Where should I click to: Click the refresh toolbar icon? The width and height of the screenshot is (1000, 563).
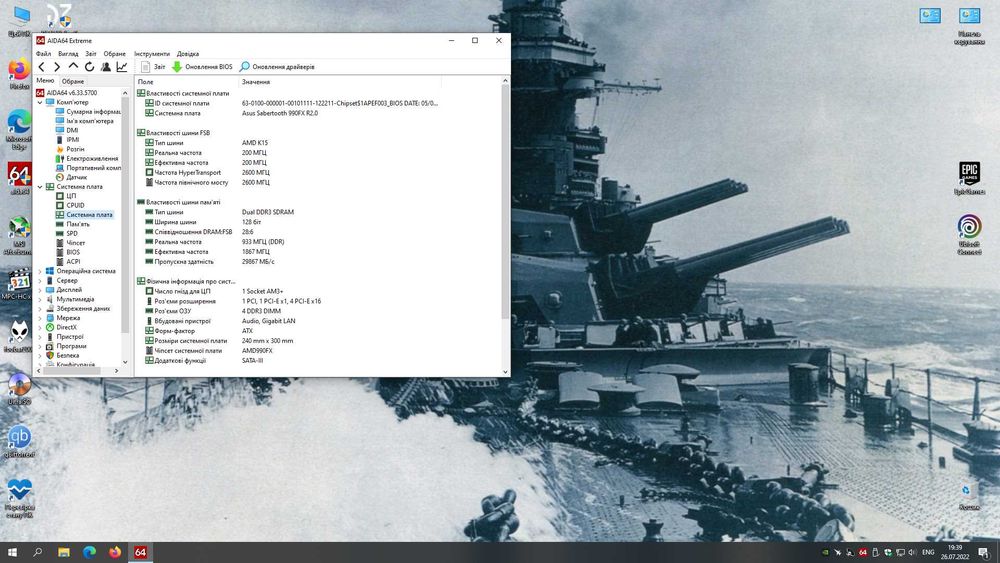(89, 67)
